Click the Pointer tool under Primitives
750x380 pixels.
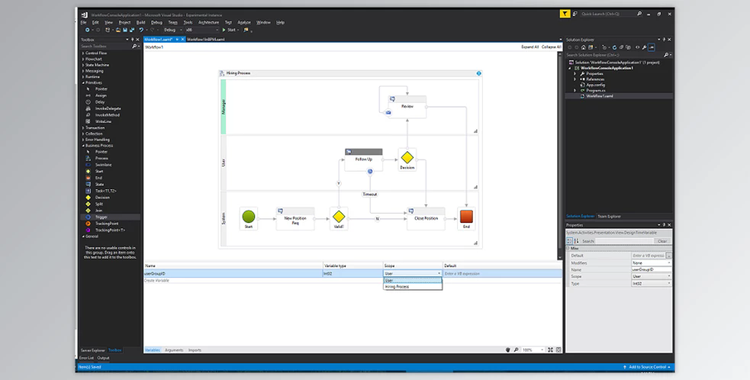(x=101, y=89)
